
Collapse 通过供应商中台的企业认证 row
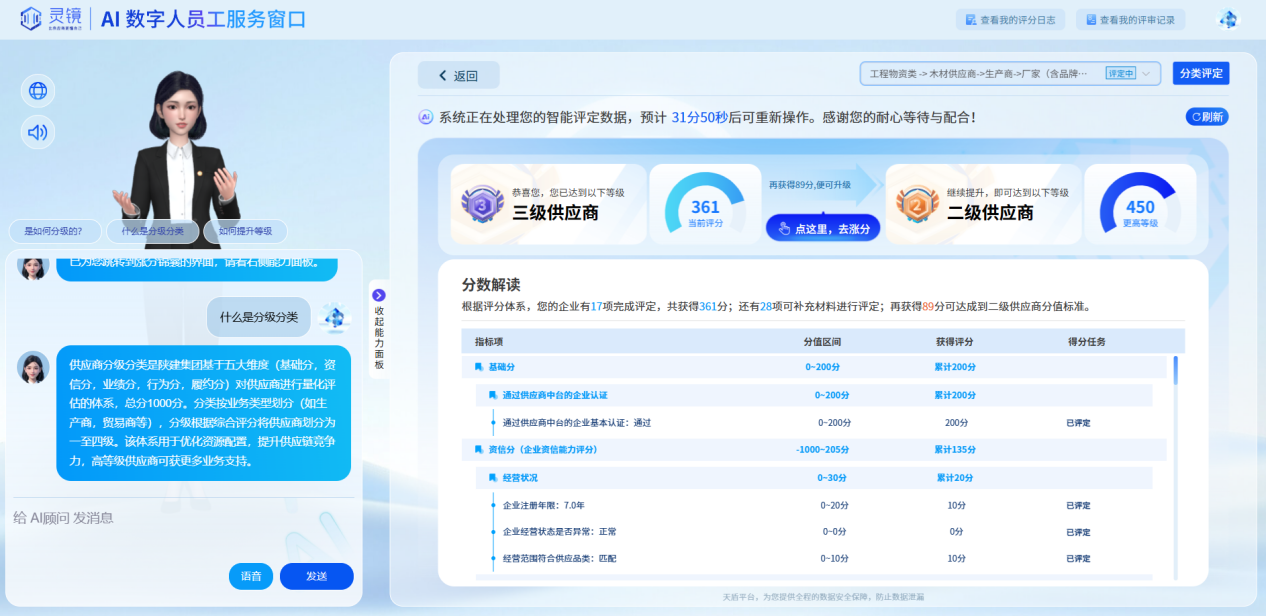[x=554, y=395]
